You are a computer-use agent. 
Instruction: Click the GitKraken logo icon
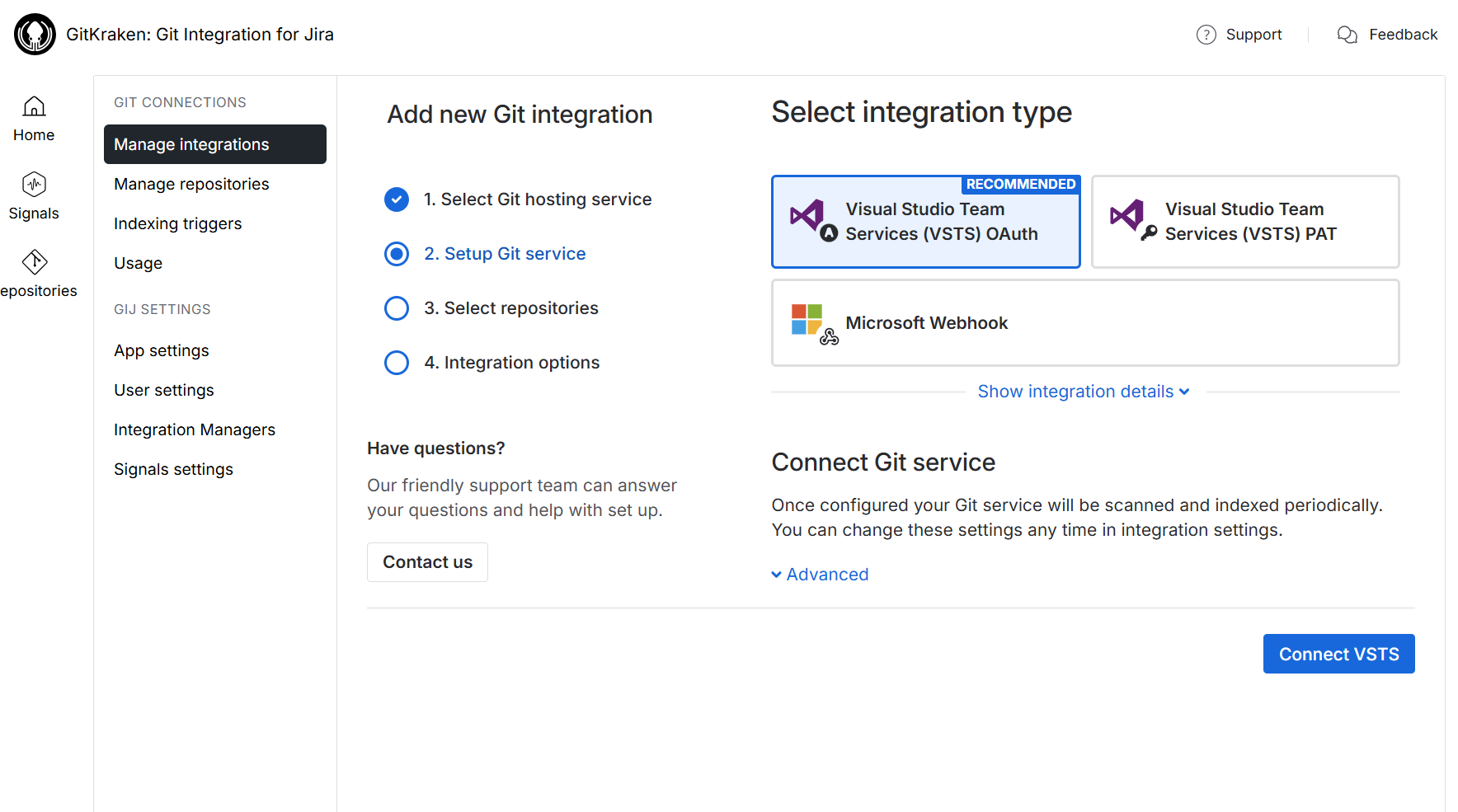(x=35, y=35)
